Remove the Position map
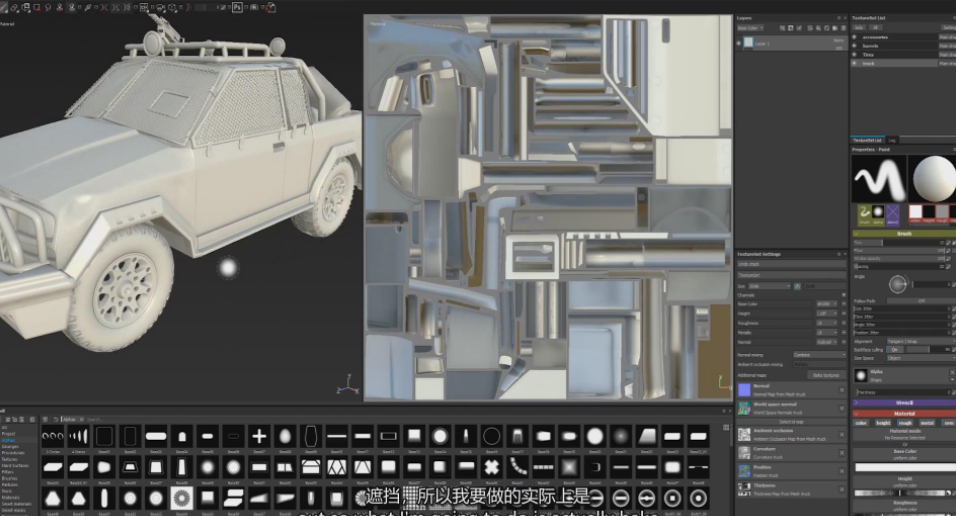The image size is (956, 516). coord(842,471)
